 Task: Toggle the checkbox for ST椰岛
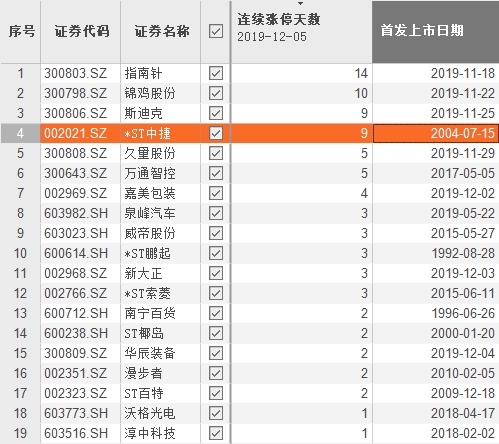pyautogui.click(x=216, y=333)
